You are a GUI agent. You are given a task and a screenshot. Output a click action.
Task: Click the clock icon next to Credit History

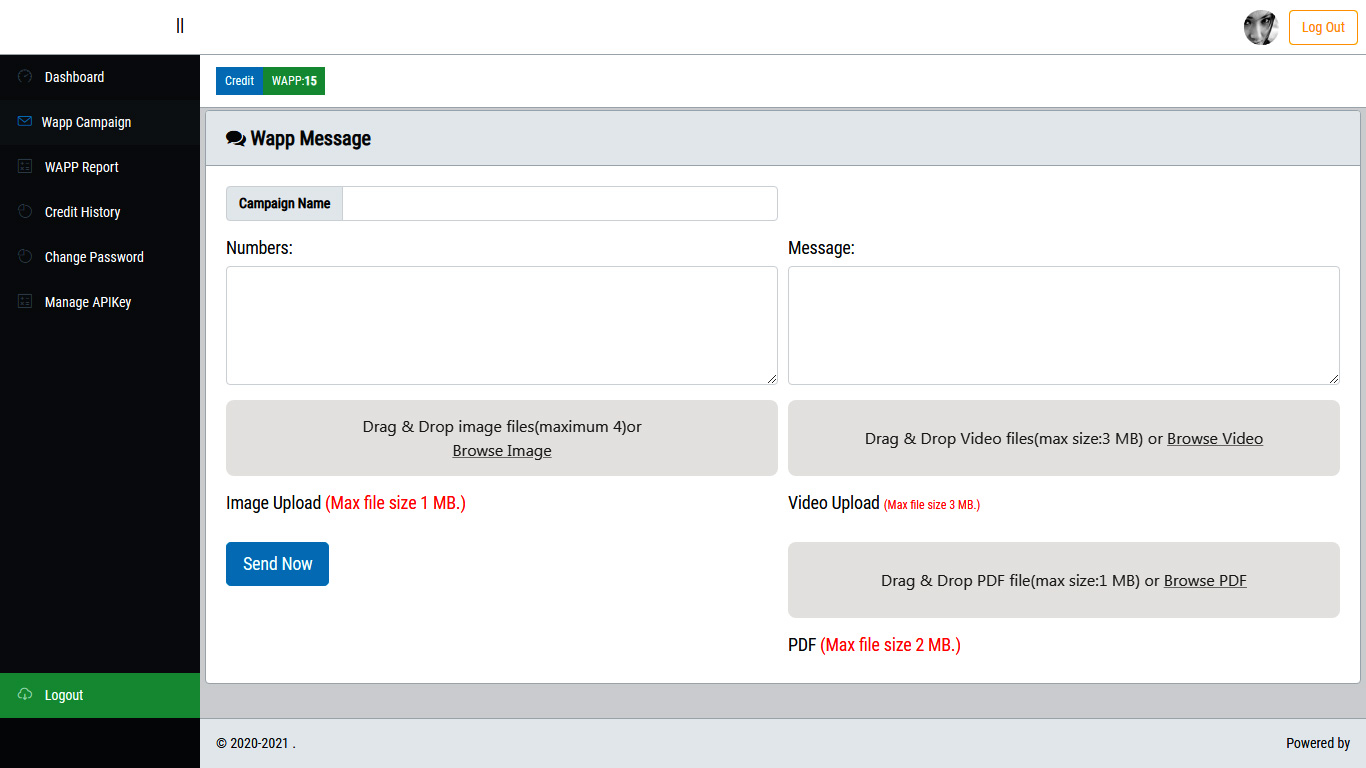coord(24,212)
